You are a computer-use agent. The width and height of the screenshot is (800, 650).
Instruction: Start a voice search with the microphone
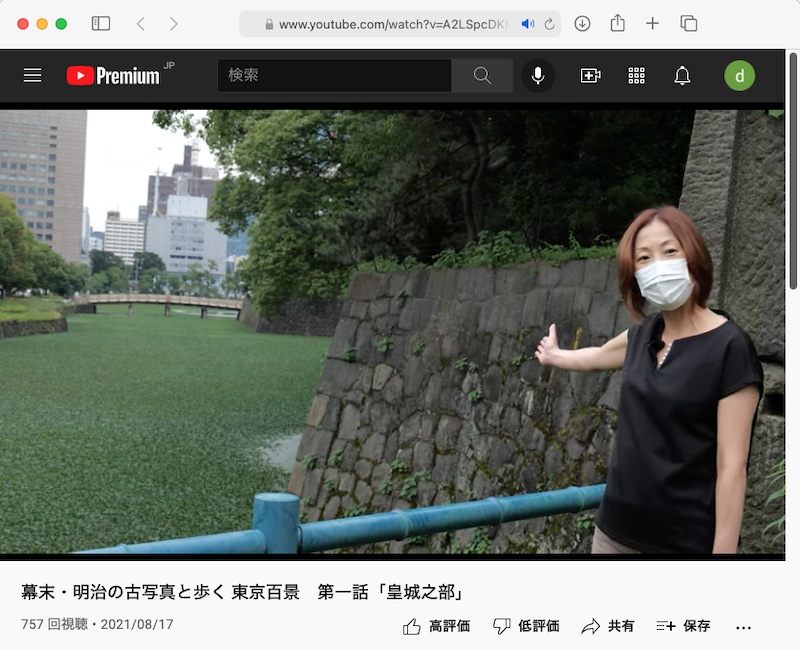538,74
